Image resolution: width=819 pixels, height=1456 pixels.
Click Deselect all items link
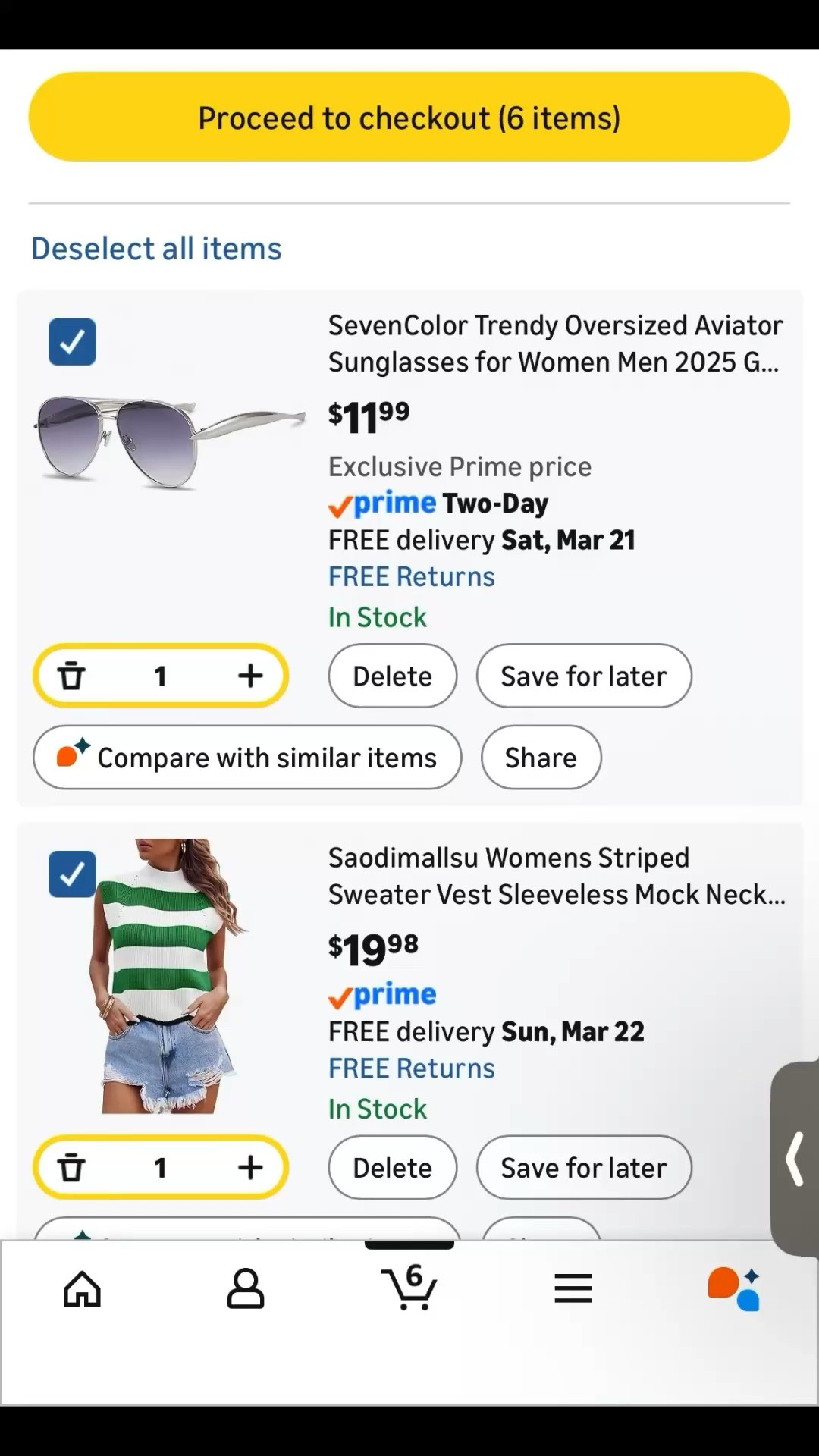click(x=156, y=249)
